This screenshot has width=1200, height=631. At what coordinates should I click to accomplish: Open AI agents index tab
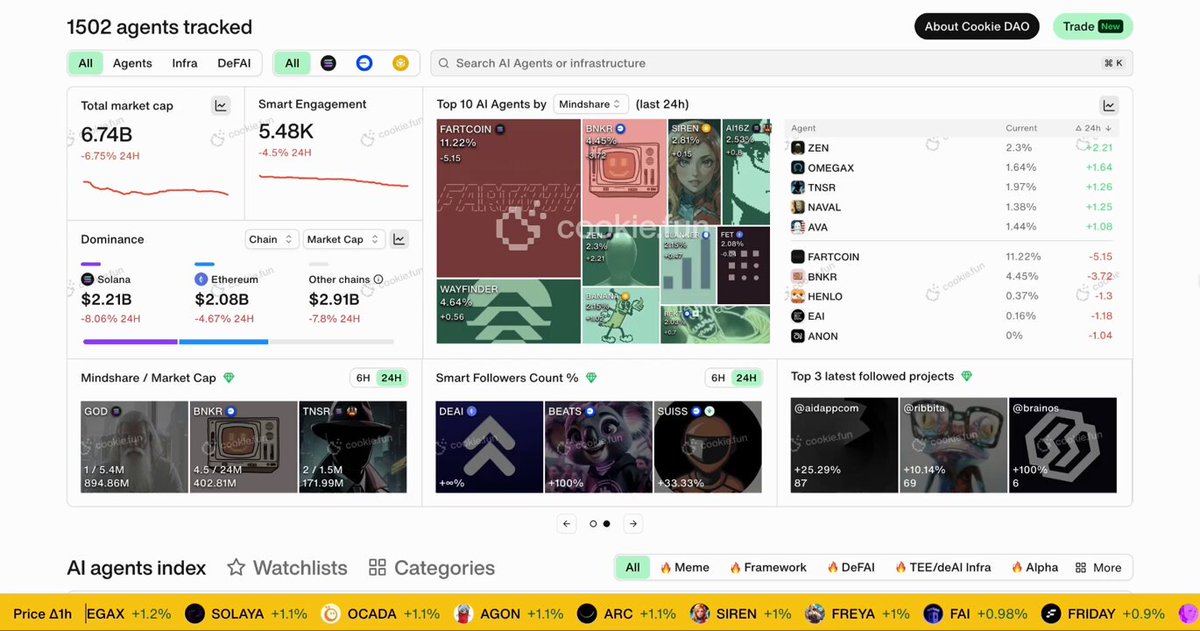click(x=136, y=568)
